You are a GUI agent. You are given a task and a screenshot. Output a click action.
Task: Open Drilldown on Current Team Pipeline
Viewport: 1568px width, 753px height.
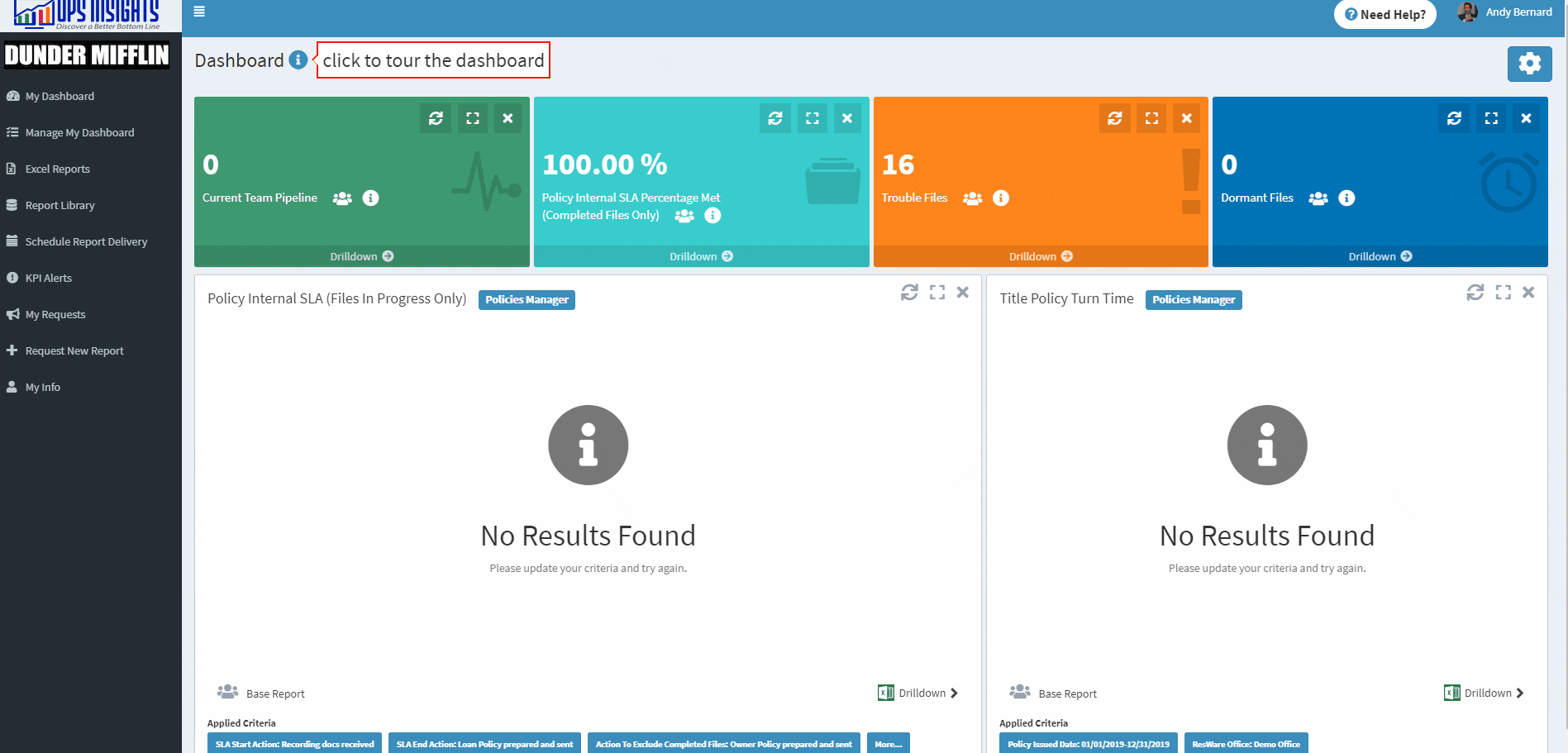tap(361, 256)
